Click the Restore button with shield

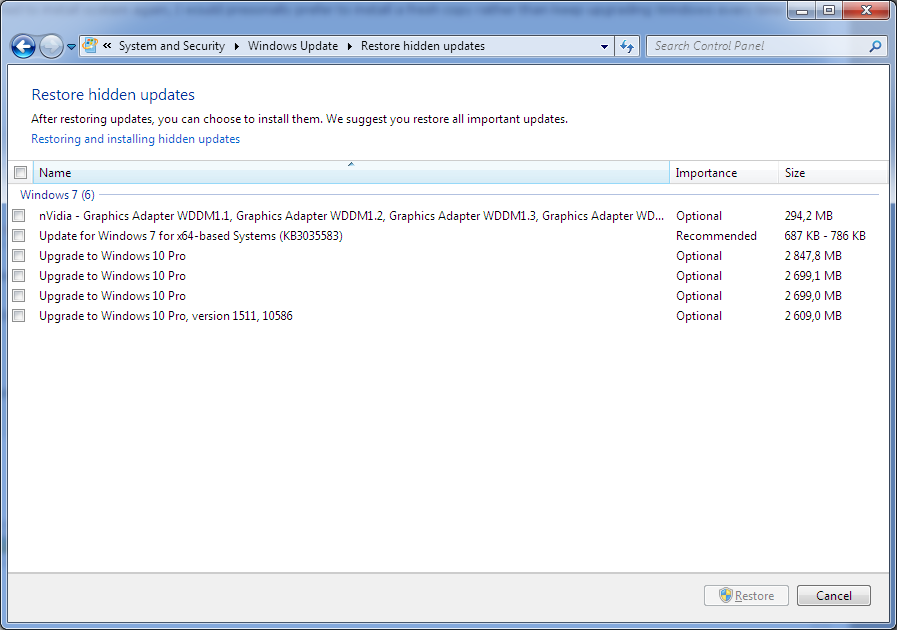(x=746, y=596)
